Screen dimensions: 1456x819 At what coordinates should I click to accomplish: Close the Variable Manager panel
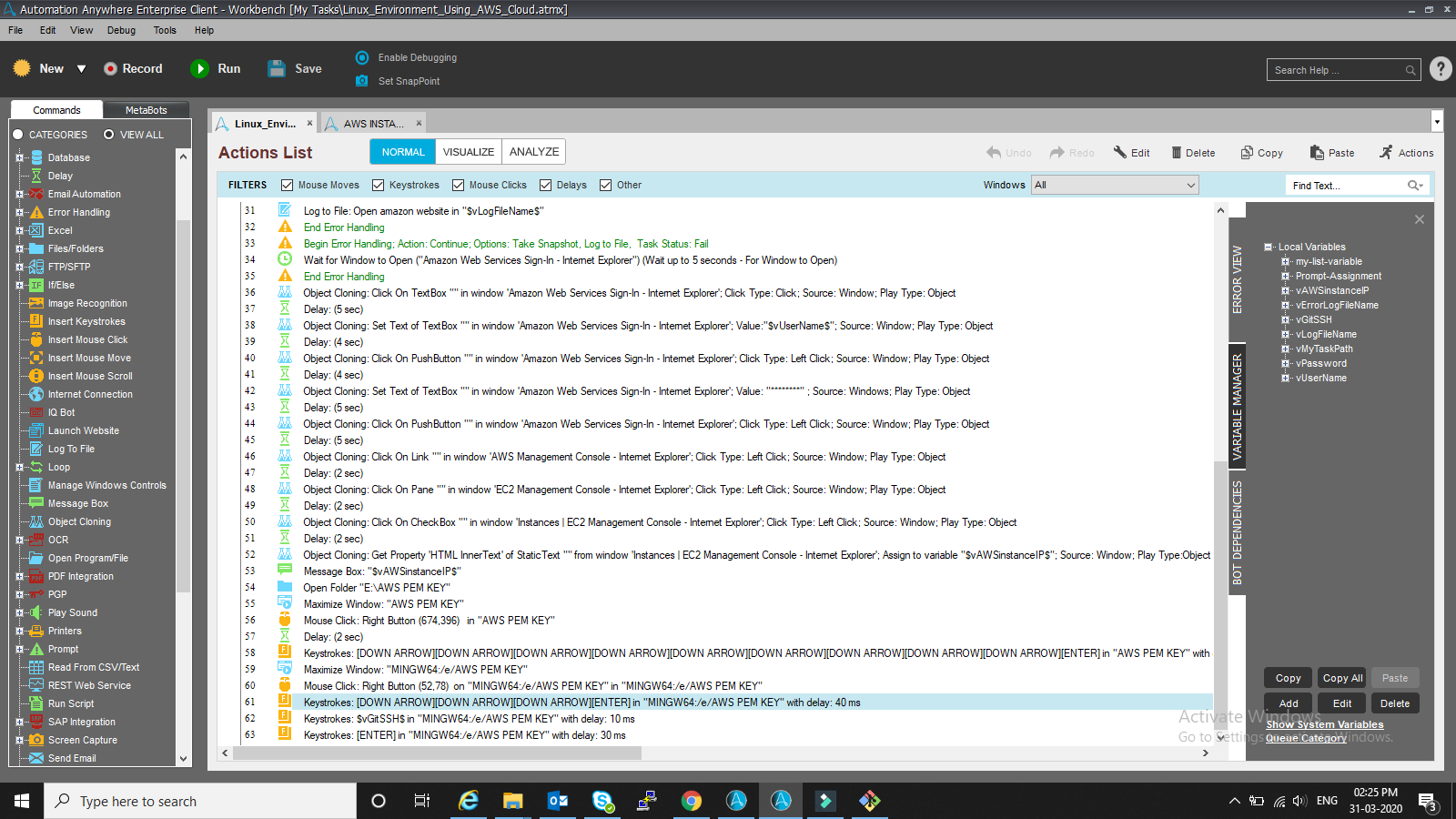click(1420, 219)
